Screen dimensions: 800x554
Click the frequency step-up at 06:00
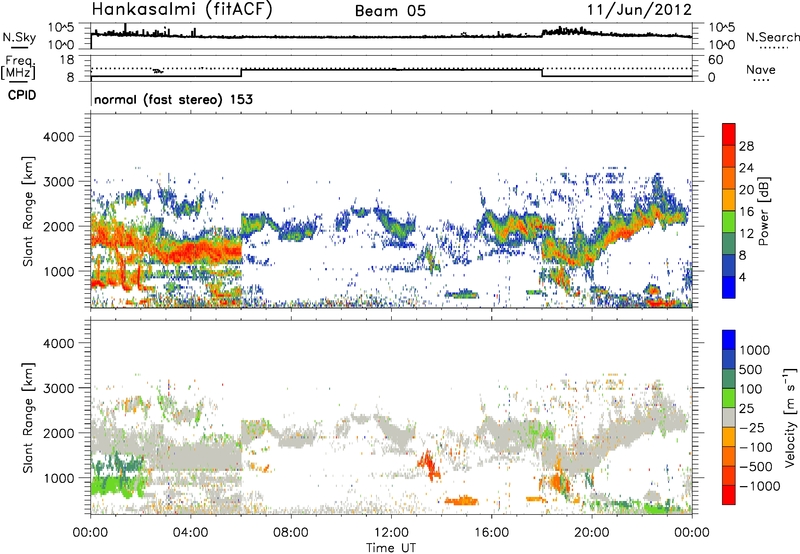(241, 73)
